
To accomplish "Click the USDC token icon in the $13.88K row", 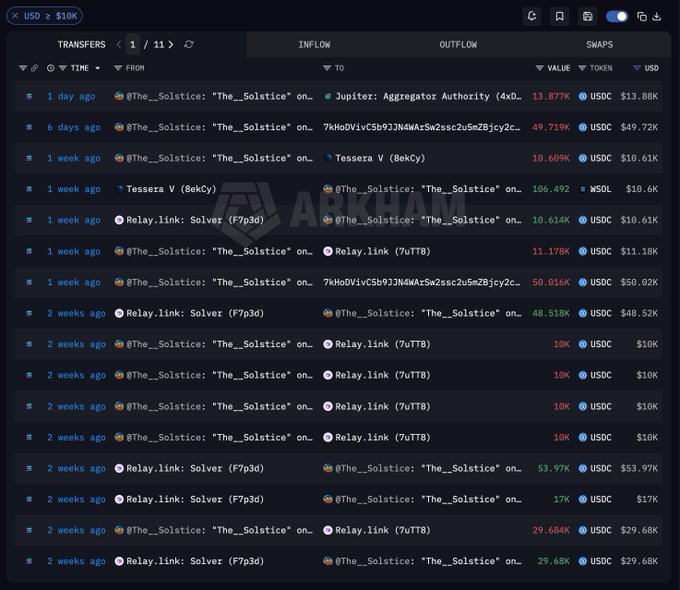I will click(583, 96).
